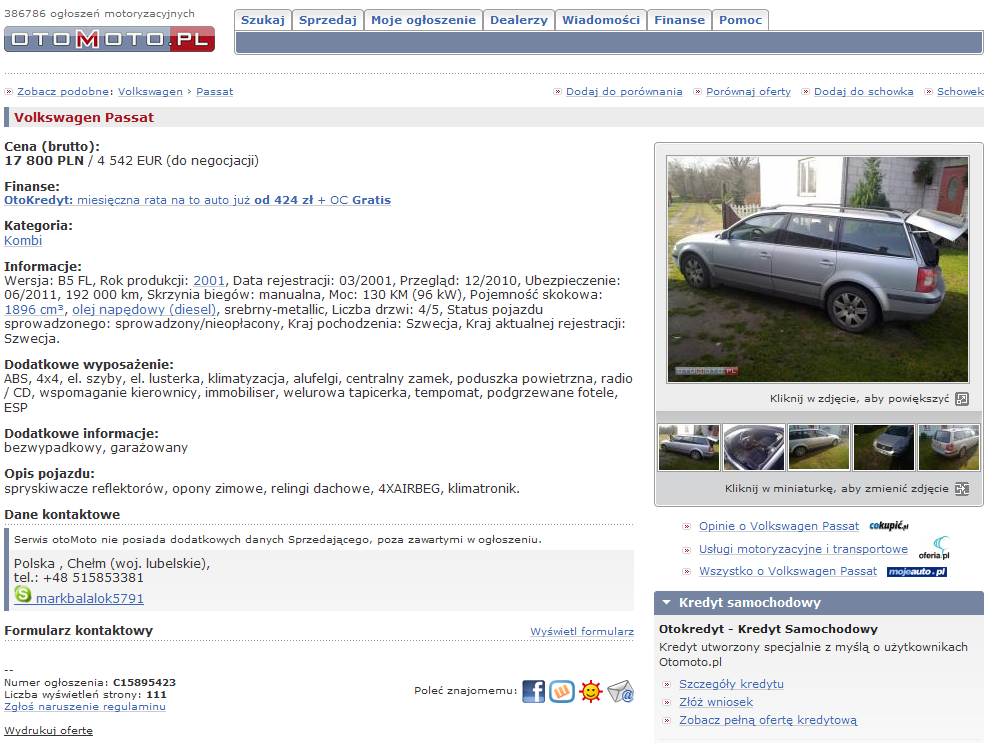Select the third car thumbnail in the gallery
Viewport: 988px width, 743px height.
click(819, 447)
